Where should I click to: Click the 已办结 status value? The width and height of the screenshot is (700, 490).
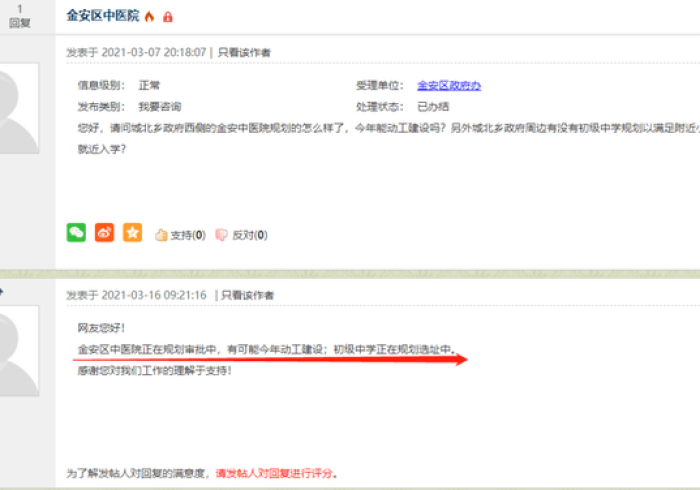coord(433,107)
